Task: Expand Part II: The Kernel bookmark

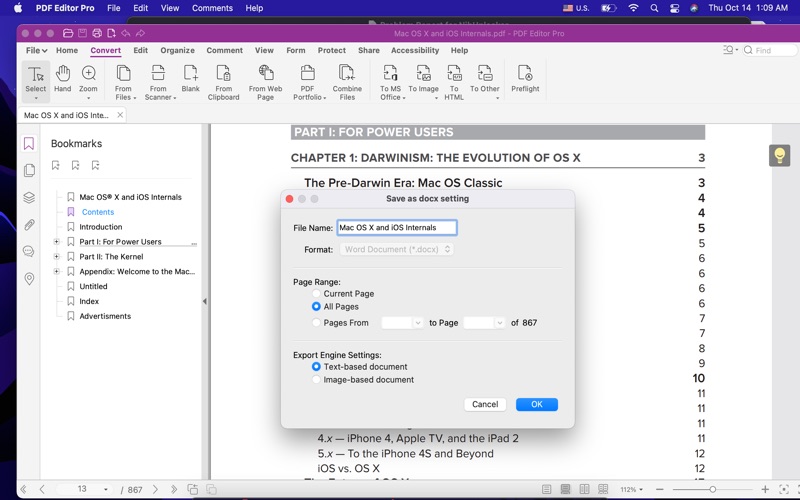Action: point(57,257)
